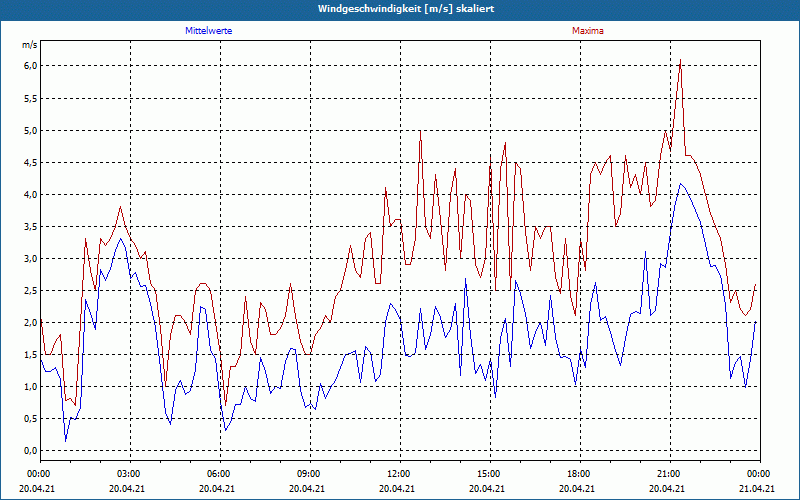The height and width of the screenshot is (500, 800).
Task: Click the '4,0' y-axis value
Action: 30,194
